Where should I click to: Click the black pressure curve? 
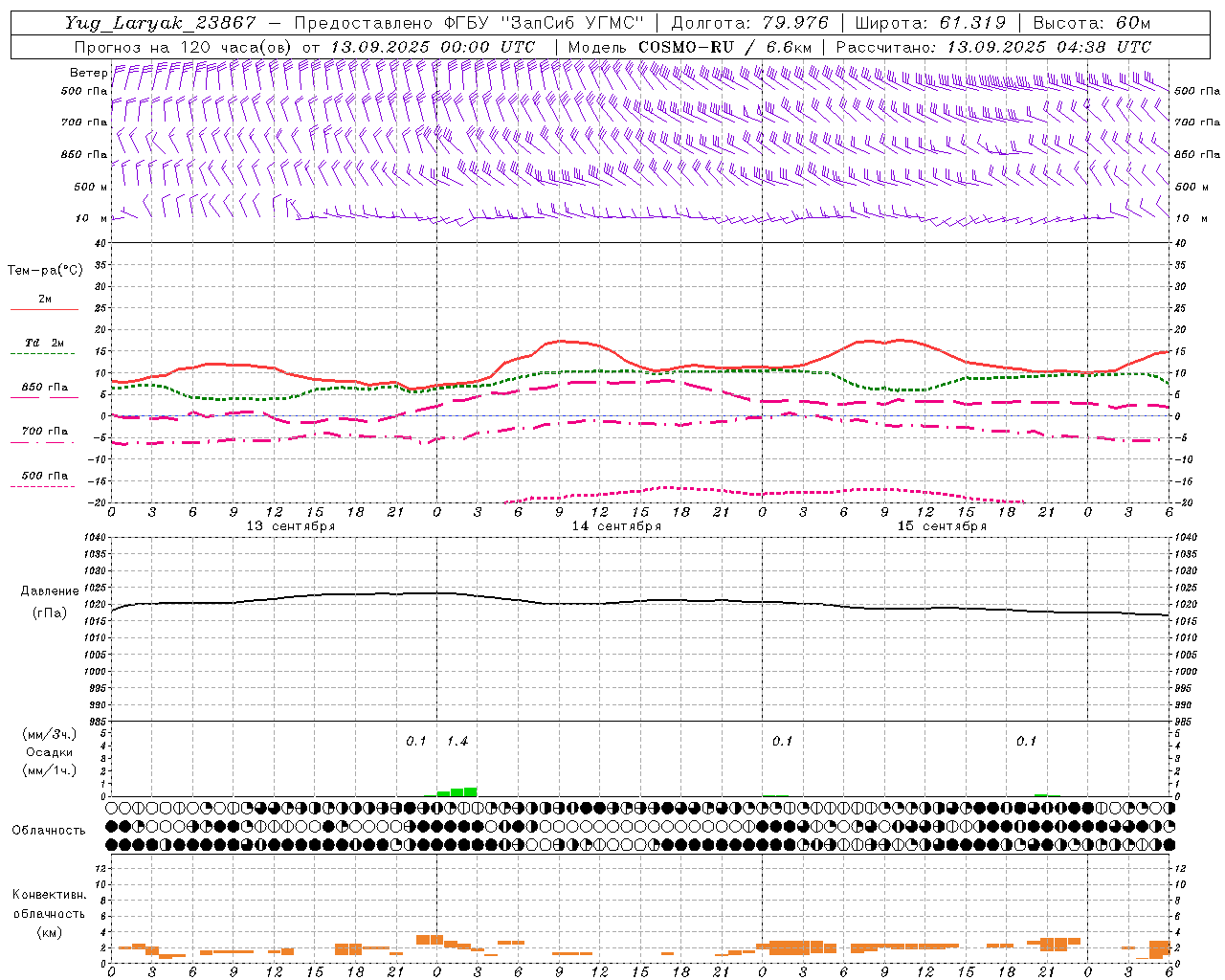(x=641, y=602)
